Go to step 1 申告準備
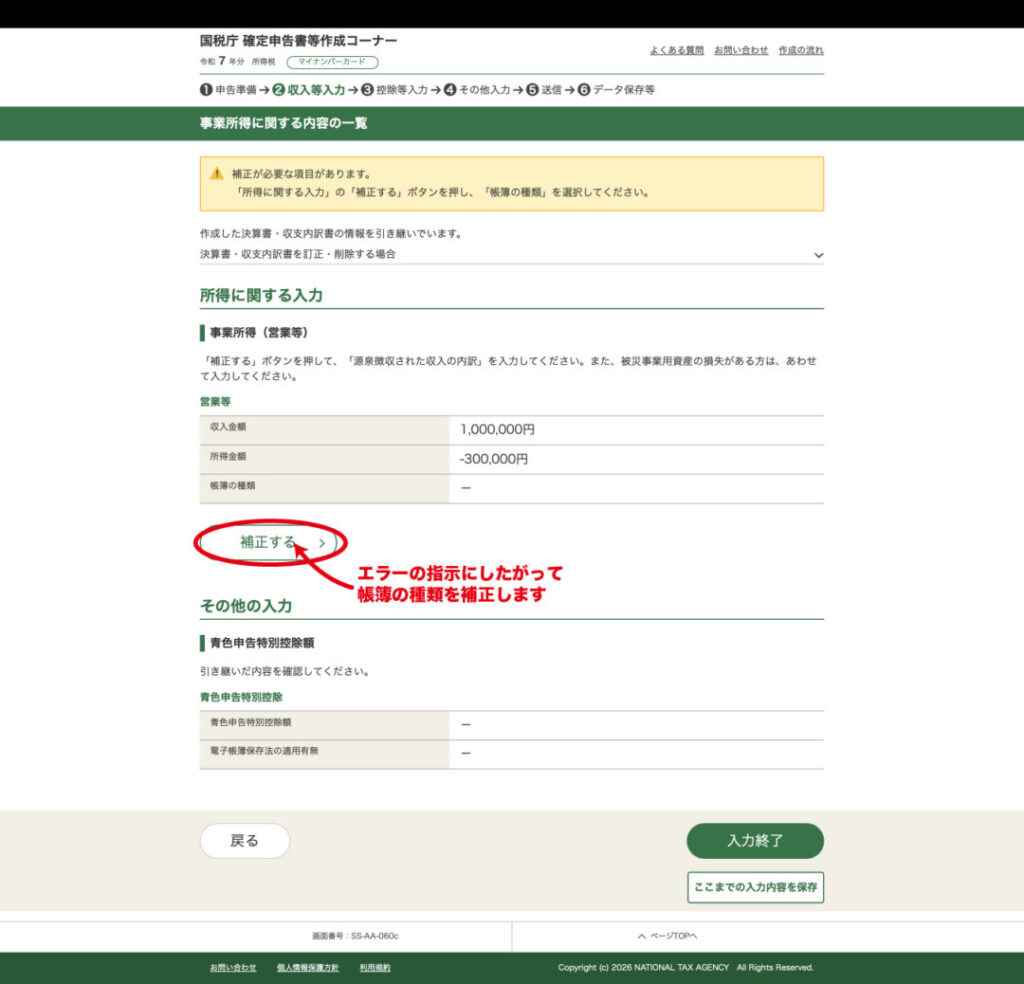1024x984 pixels. pyautogui.click(x=228, y=90)
